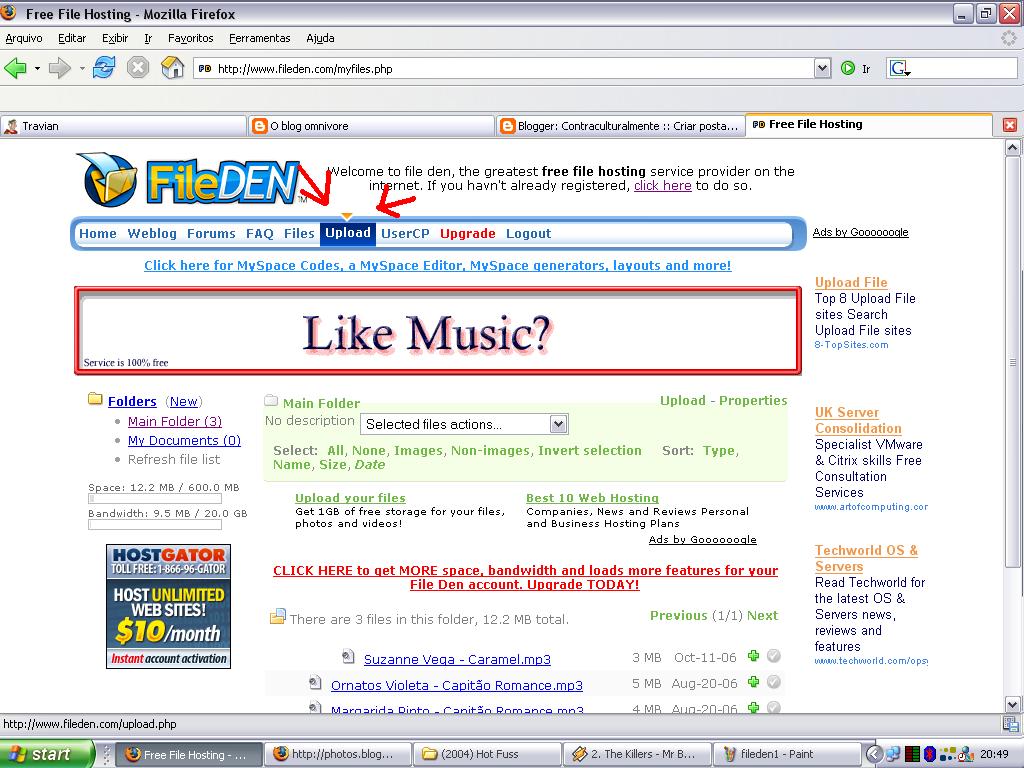The width and height of the screenshot is (1024, 768).
Task: Click the Bandwidth usage progress bar
Action: (x=155, y=524)
